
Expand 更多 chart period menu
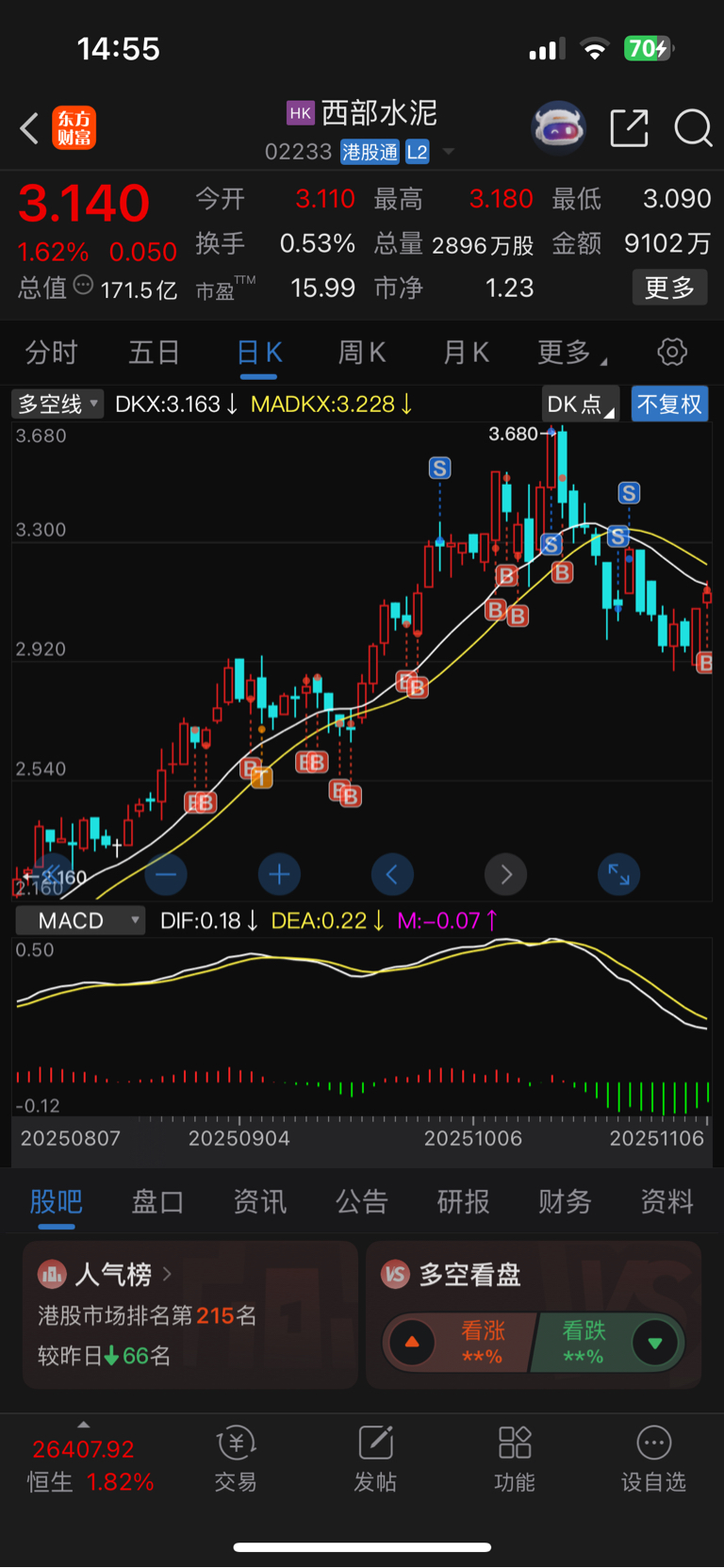571,353
